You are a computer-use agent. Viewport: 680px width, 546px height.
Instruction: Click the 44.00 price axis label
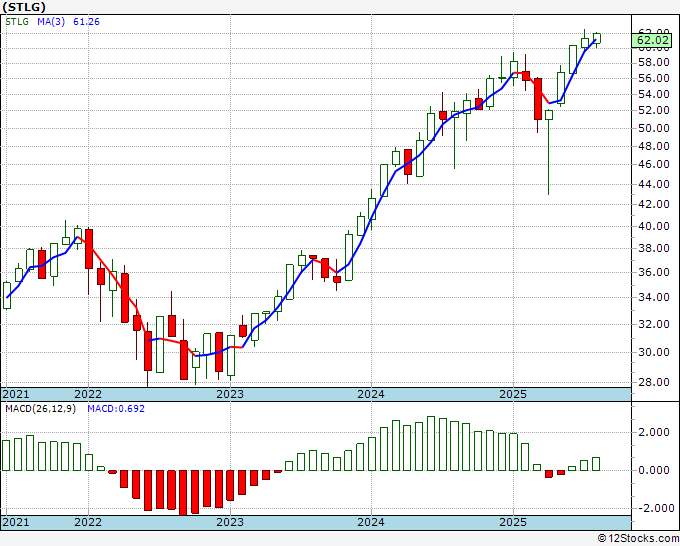[x=654, y=184]
